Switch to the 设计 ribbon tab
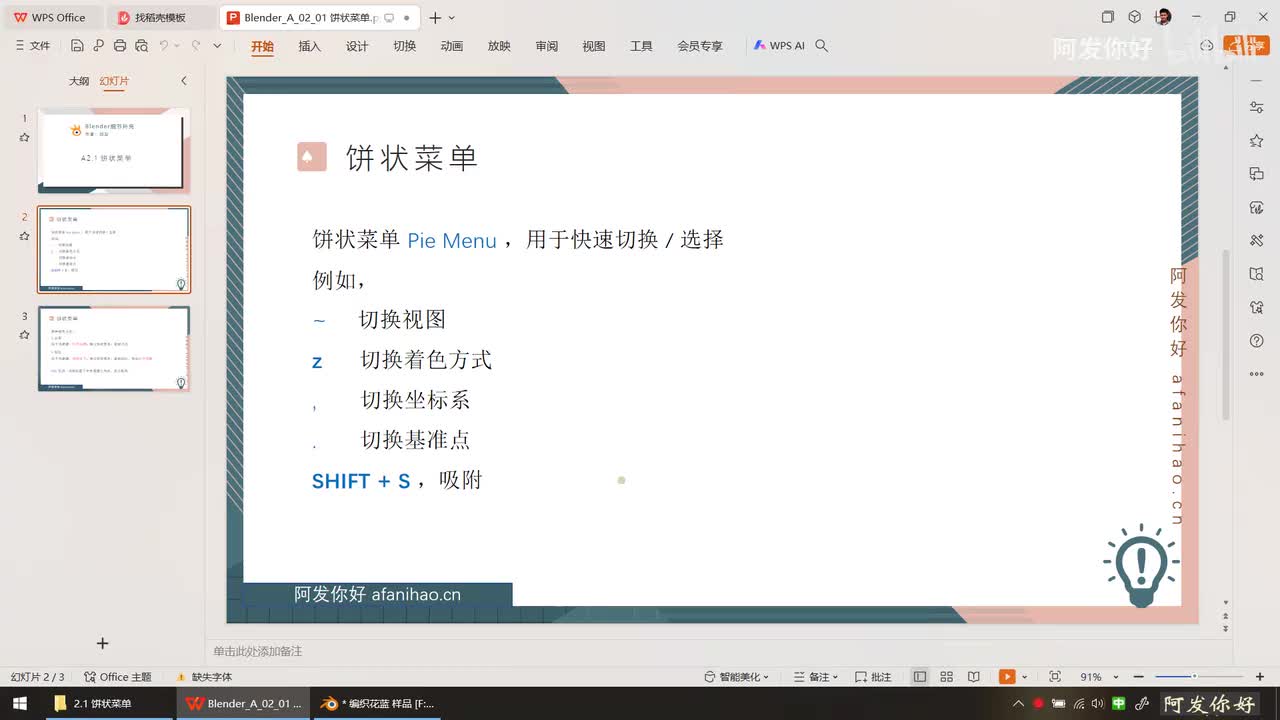The image size is (1280, 720). click(357, 46)
